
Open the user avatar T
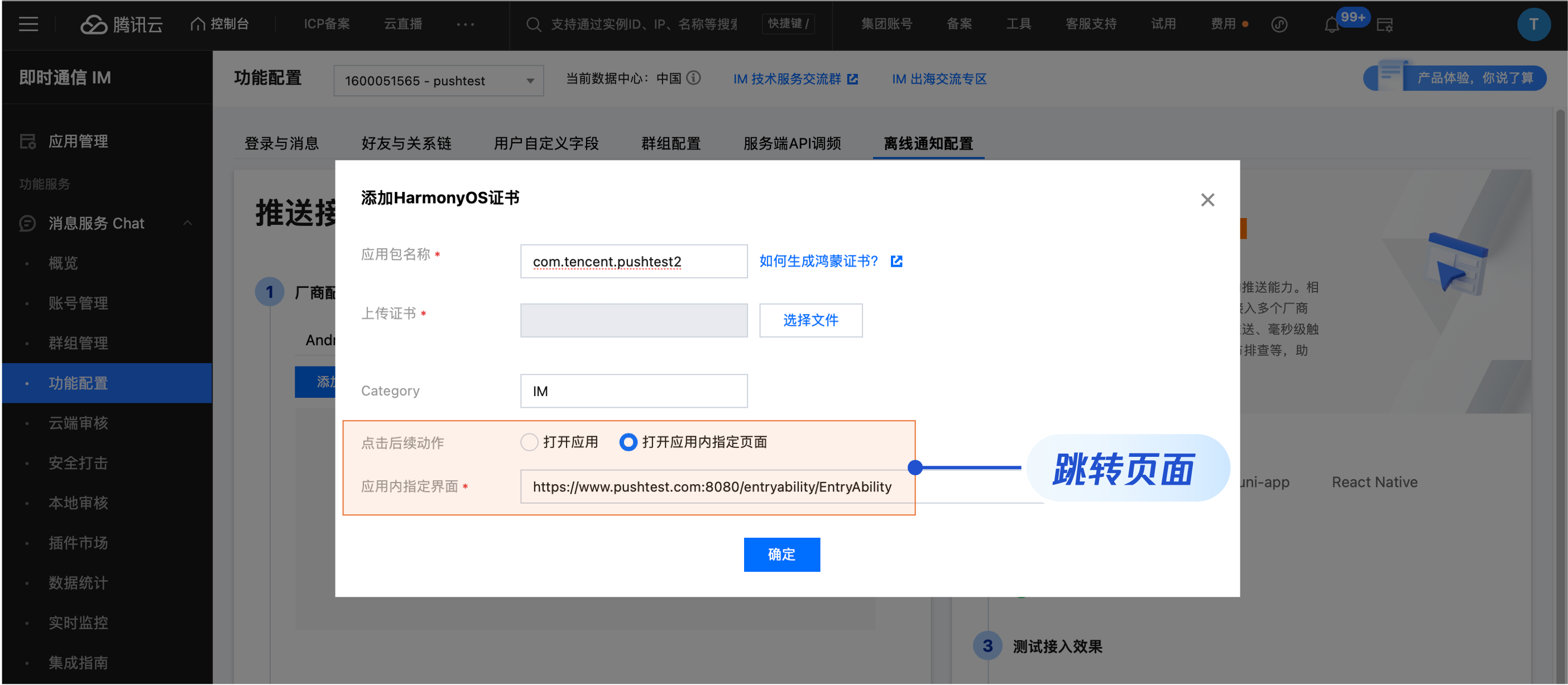coord(1533,25)
